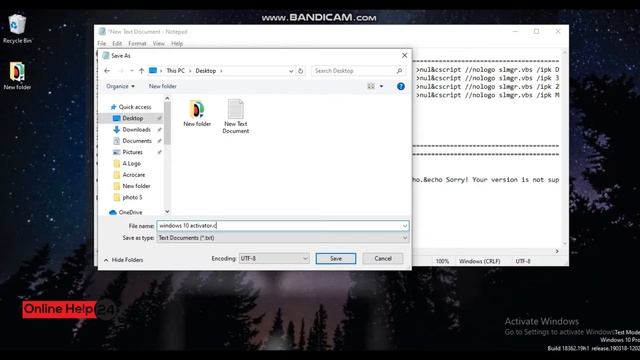Change the file view layout icon
This screenshot has height=360, width=640.
[x=371, y=86]
